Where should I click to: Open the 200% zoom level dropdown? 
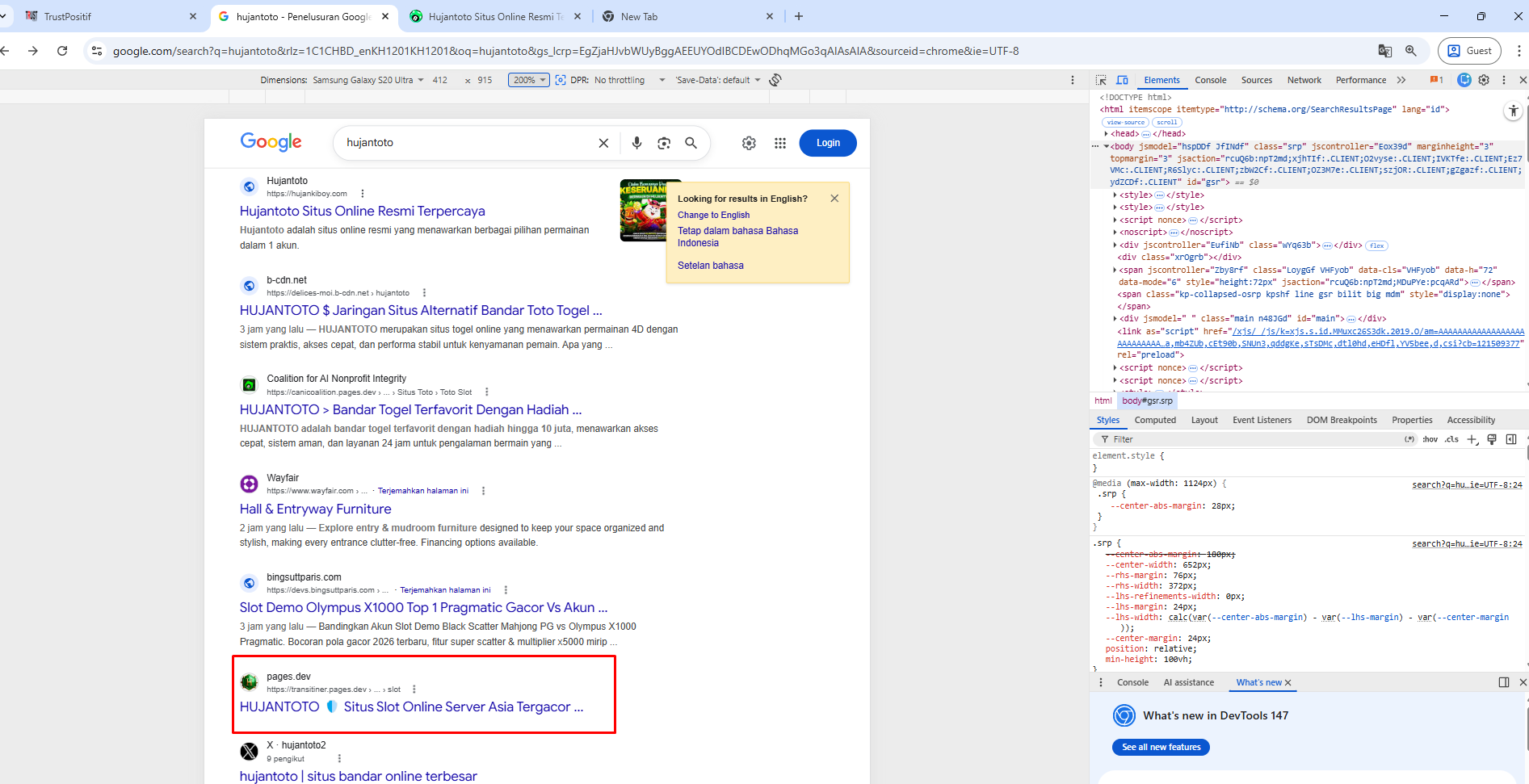tap(528, 80)
